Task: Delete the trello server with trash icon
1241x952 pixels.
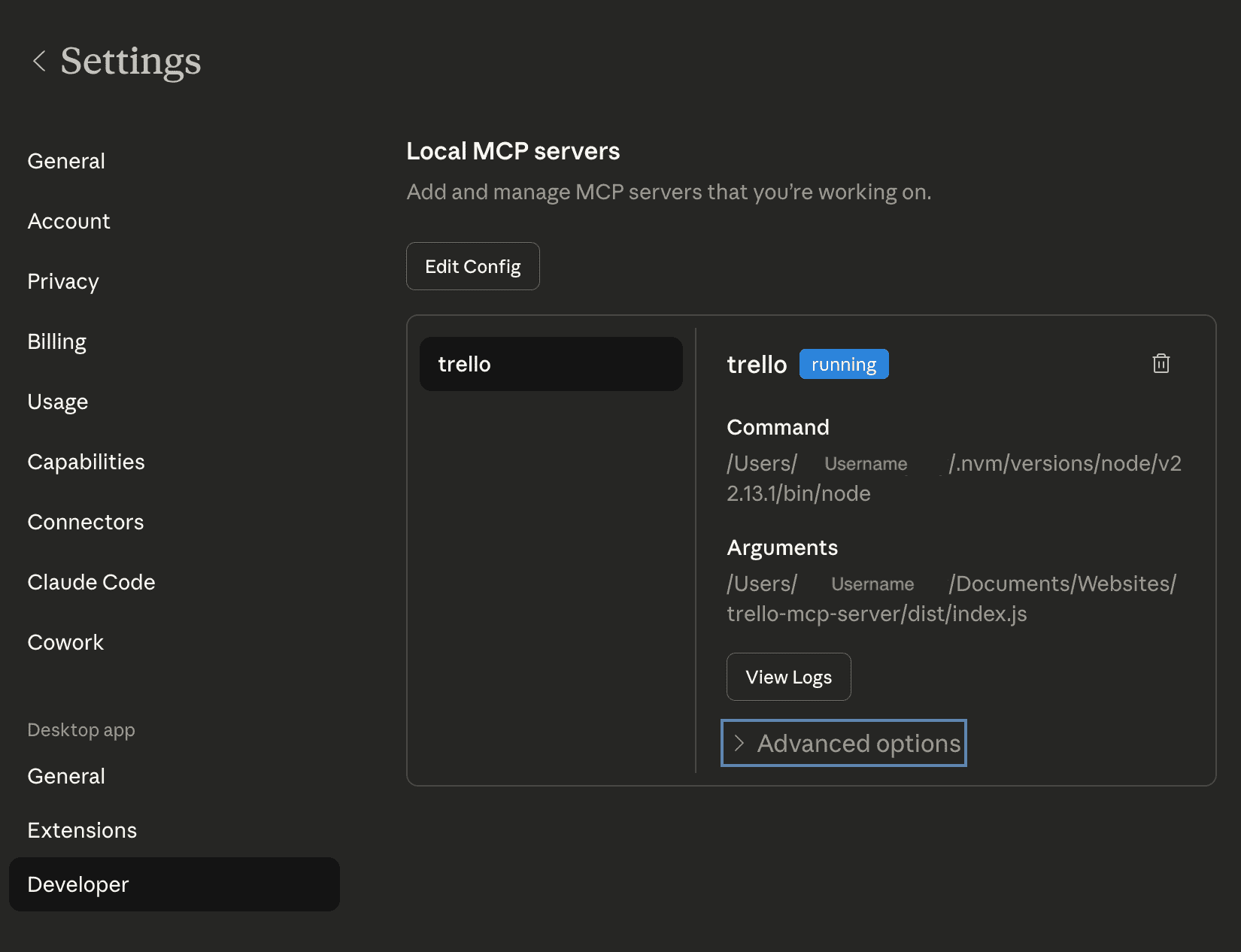Action: click(x=1161, y=364)
